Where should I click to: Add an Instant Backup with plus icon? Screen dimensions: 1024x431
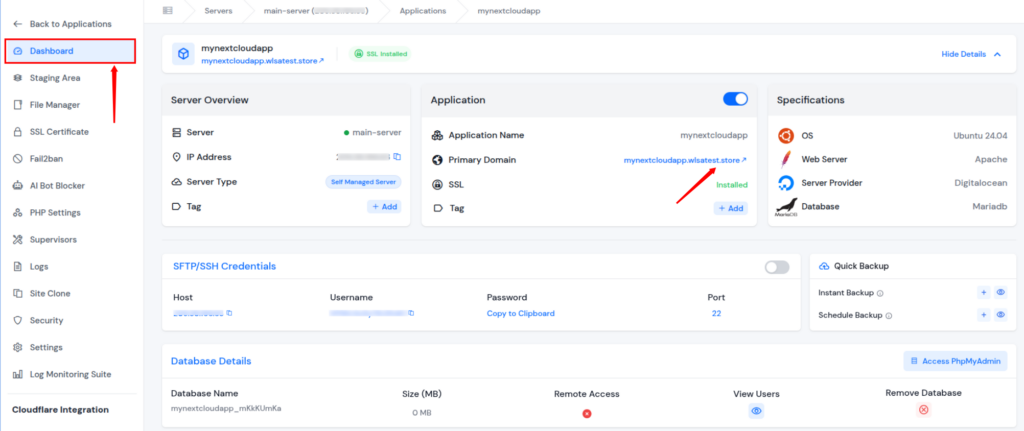click(x=984, y=293)
